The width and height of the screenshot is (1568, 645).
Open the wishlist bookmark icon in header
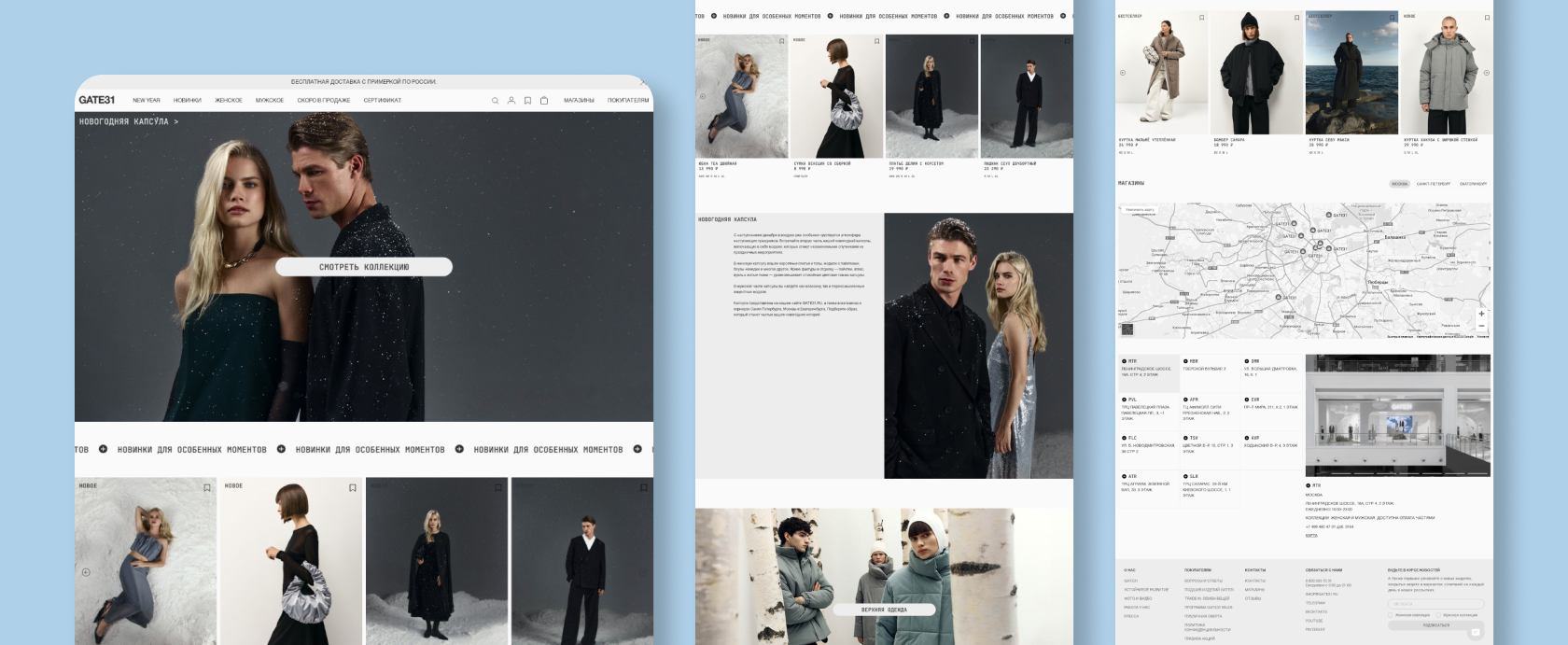[x=527, y=101]
